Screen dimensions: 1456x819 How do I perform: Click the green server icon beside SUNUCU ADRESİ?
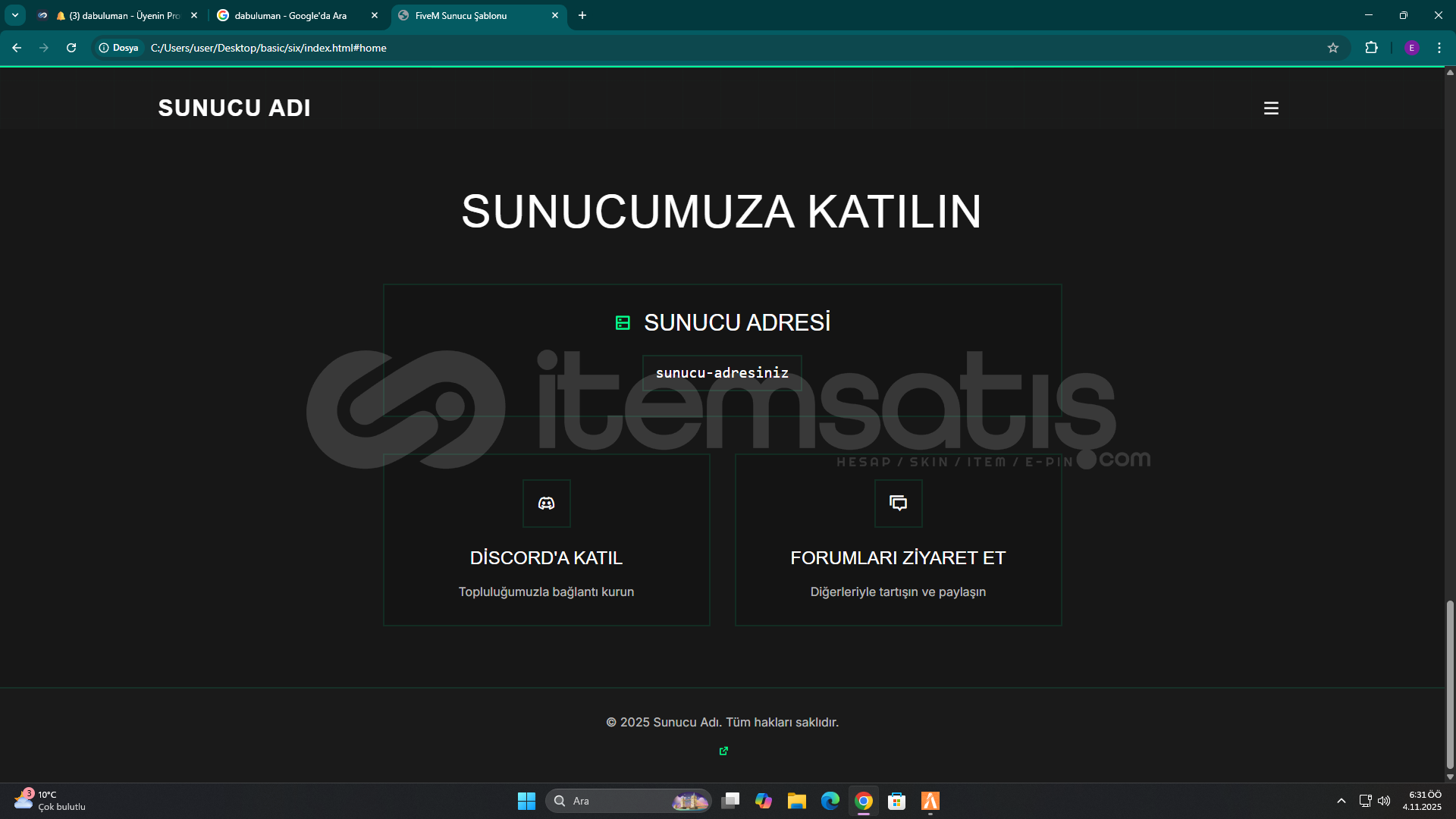623,323
